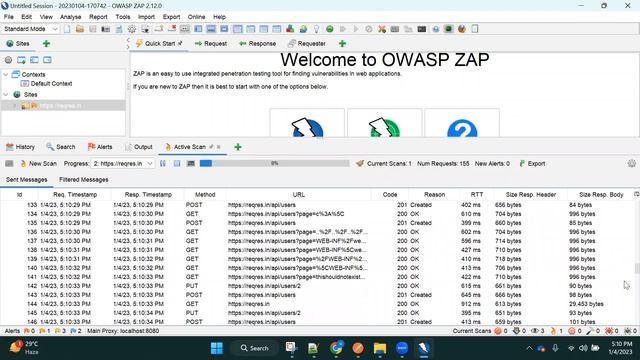
Task: Select the row showing 29,453 bytes
Action: click(318, 304)
